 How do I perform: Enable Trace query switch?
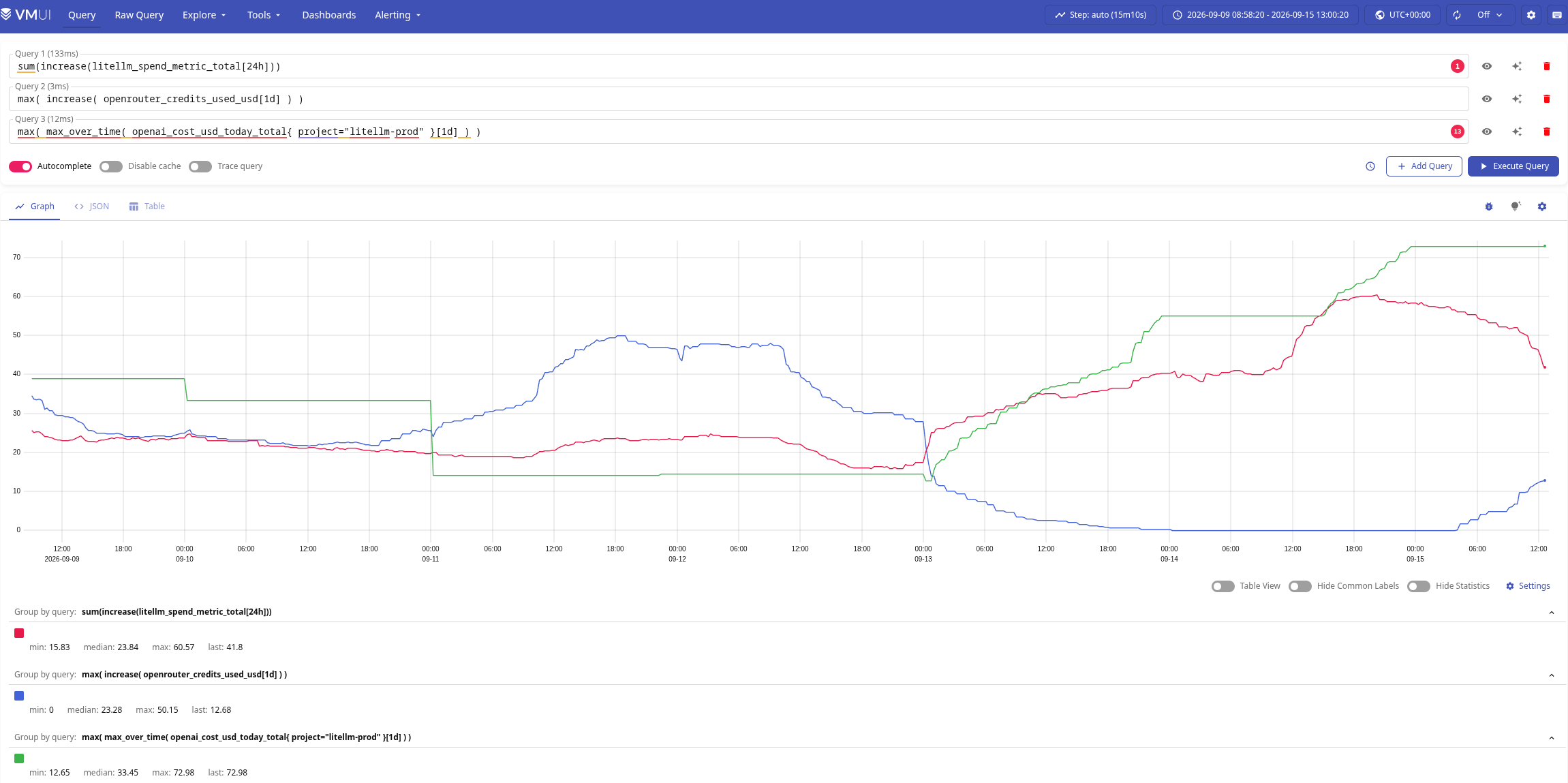click(x=200, y=166)
